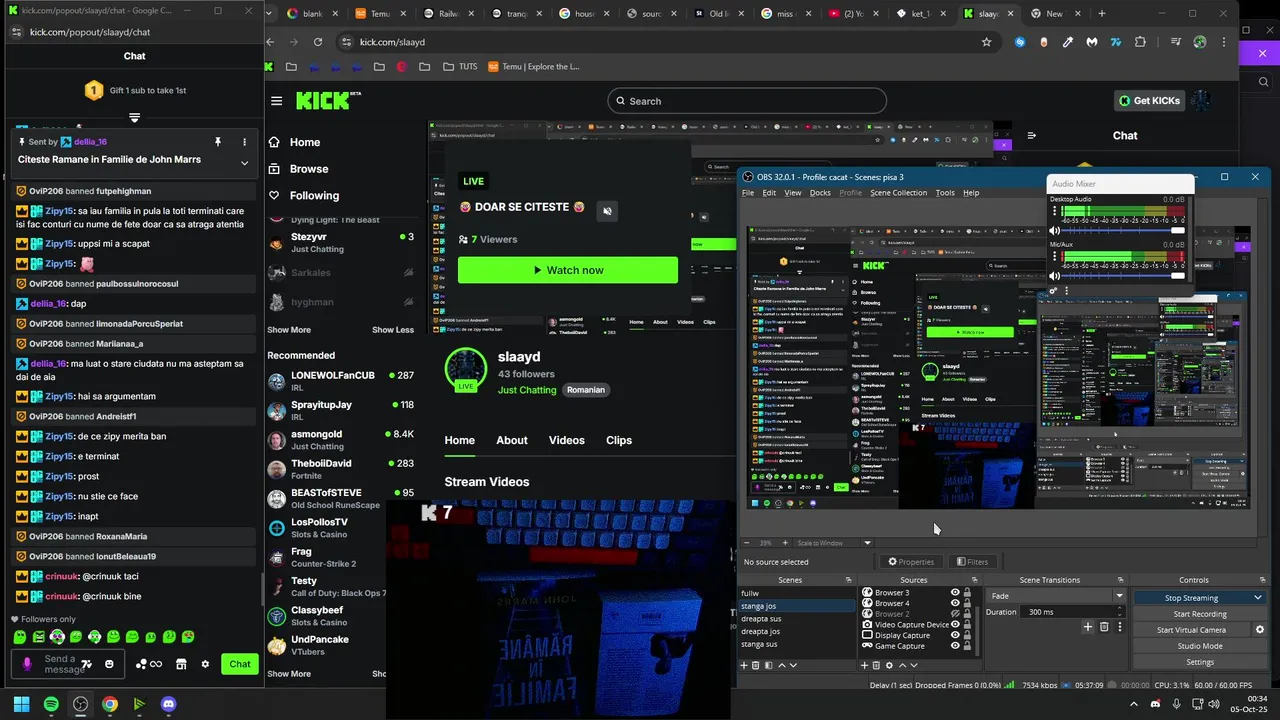Switch to the About tab on slaayd channel
Viewport: 1280px width, 720px height.
point(512,440)
